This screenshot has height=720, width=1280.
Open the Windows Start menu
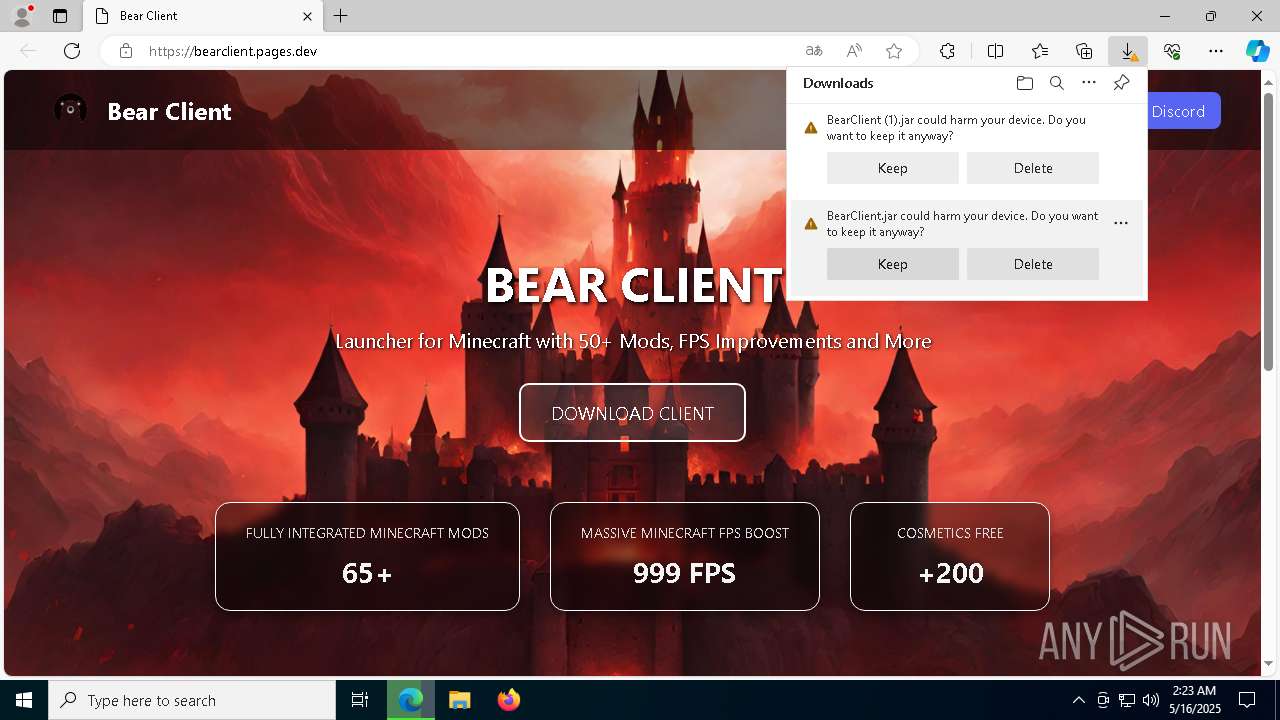(24, 700)
